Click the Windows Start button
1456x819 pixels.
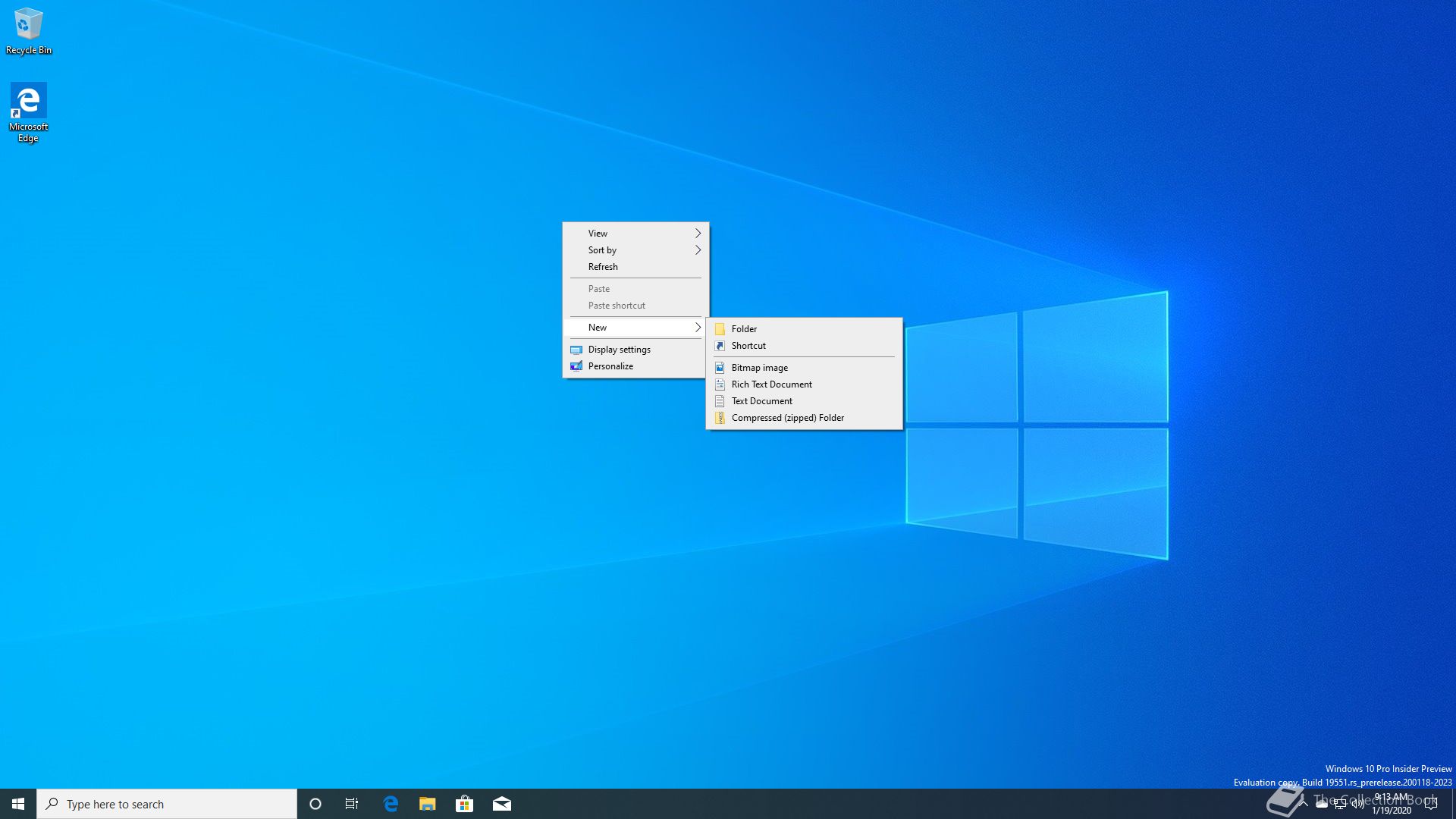(18, 804)
